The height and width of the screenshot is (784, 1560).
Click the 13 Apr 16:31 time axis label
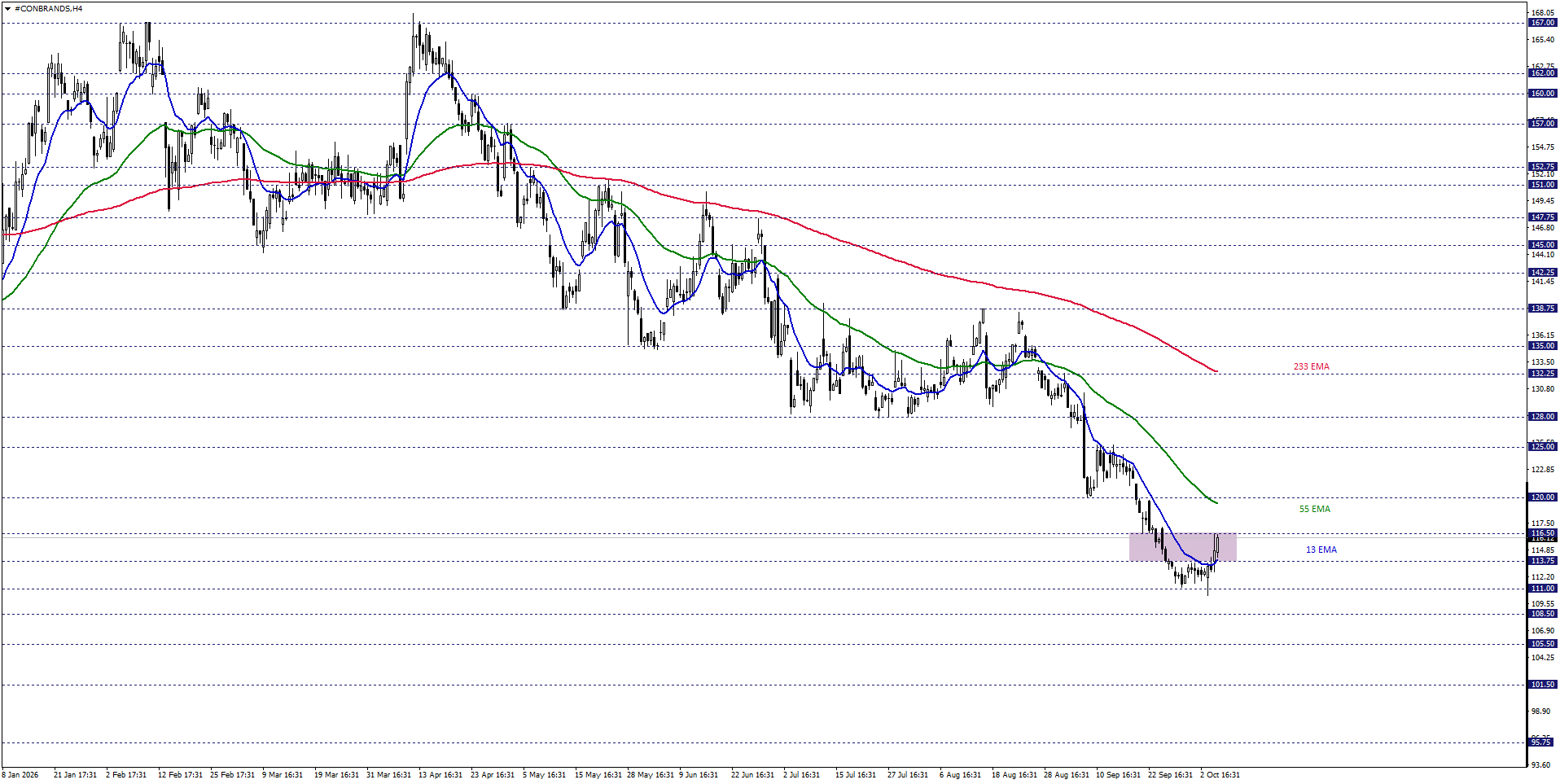pyautogui.click(x=440, y=775)
